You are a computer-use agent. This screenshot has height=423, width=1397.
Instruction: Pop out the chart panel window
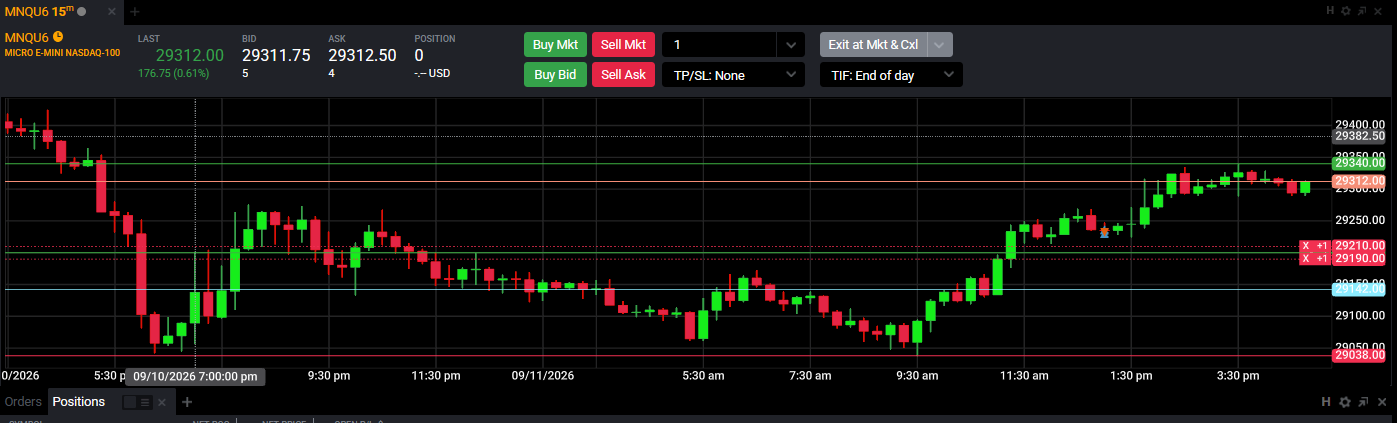1362,10
